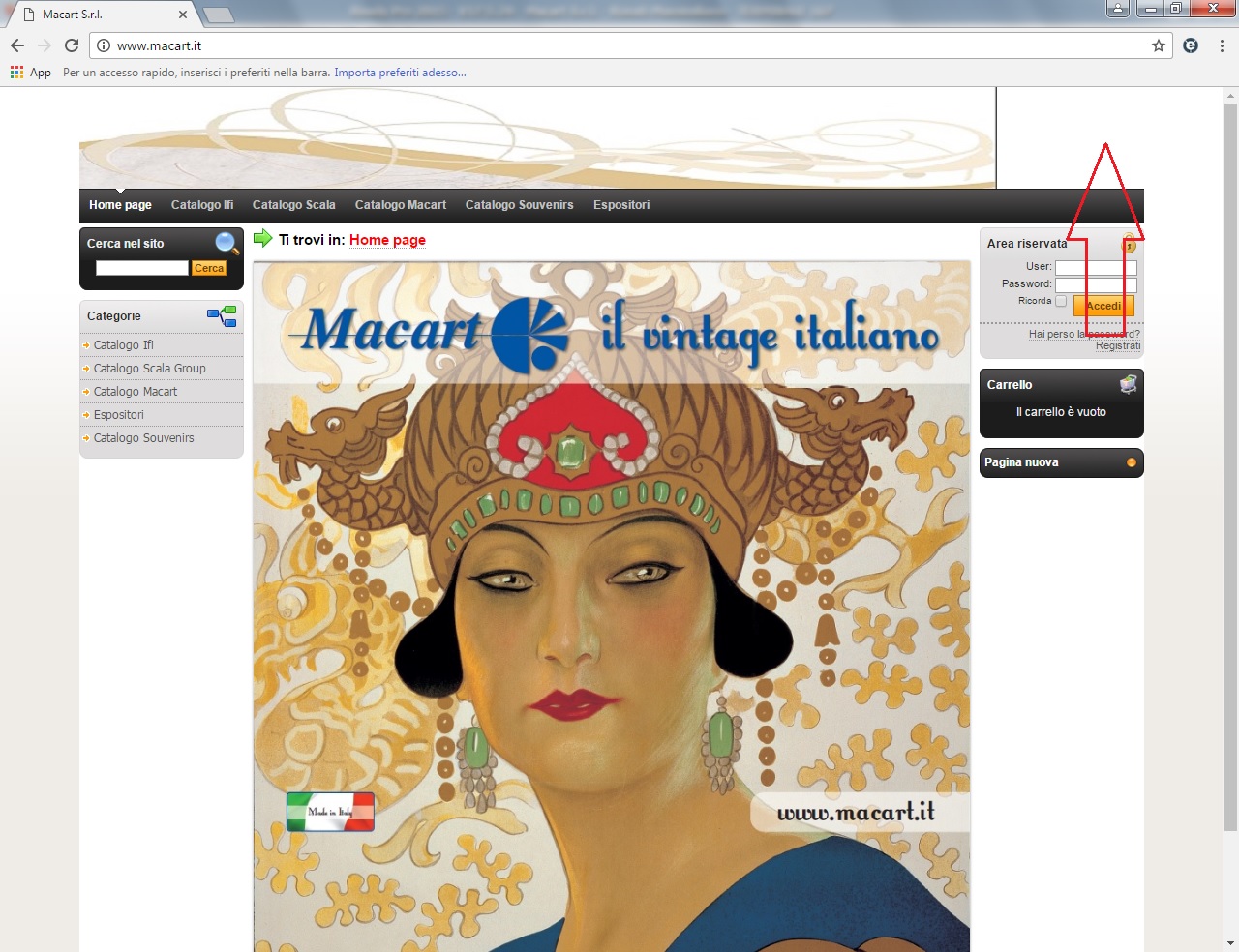Click the site search text field
Viewport: 1239px width, 952px height.
[x=142, y=268]
